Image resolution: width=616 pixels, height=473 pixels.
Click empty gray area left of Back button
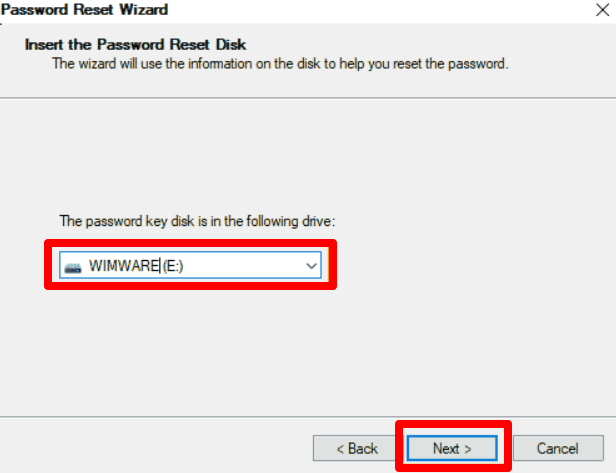pos(150,448)
